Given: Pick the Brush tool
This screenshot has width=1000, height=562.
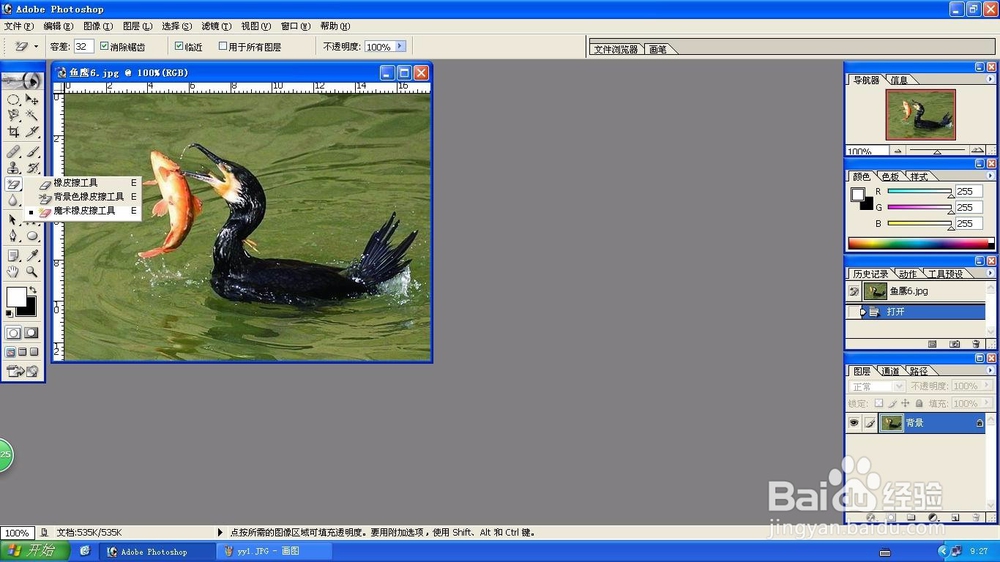Looking at the screenshot, I should click(x=32, y=152).
